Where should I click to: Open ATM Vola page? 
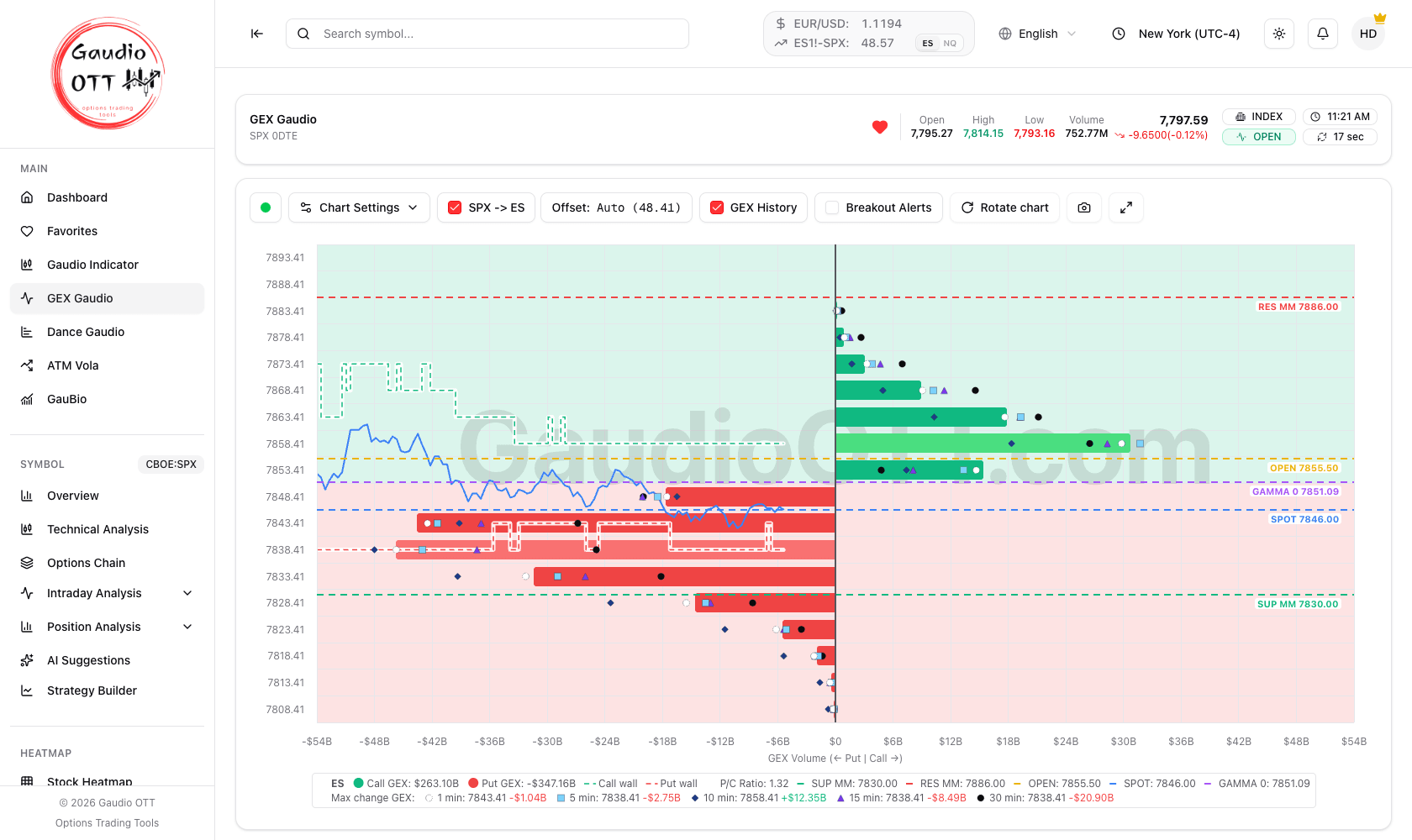click(107, 365)
